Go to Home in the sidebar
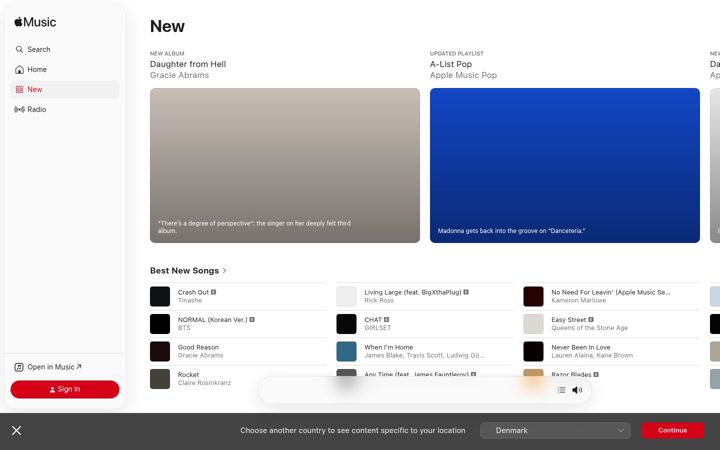The height and width of the screenshot is (450, 720). point(65,69)
